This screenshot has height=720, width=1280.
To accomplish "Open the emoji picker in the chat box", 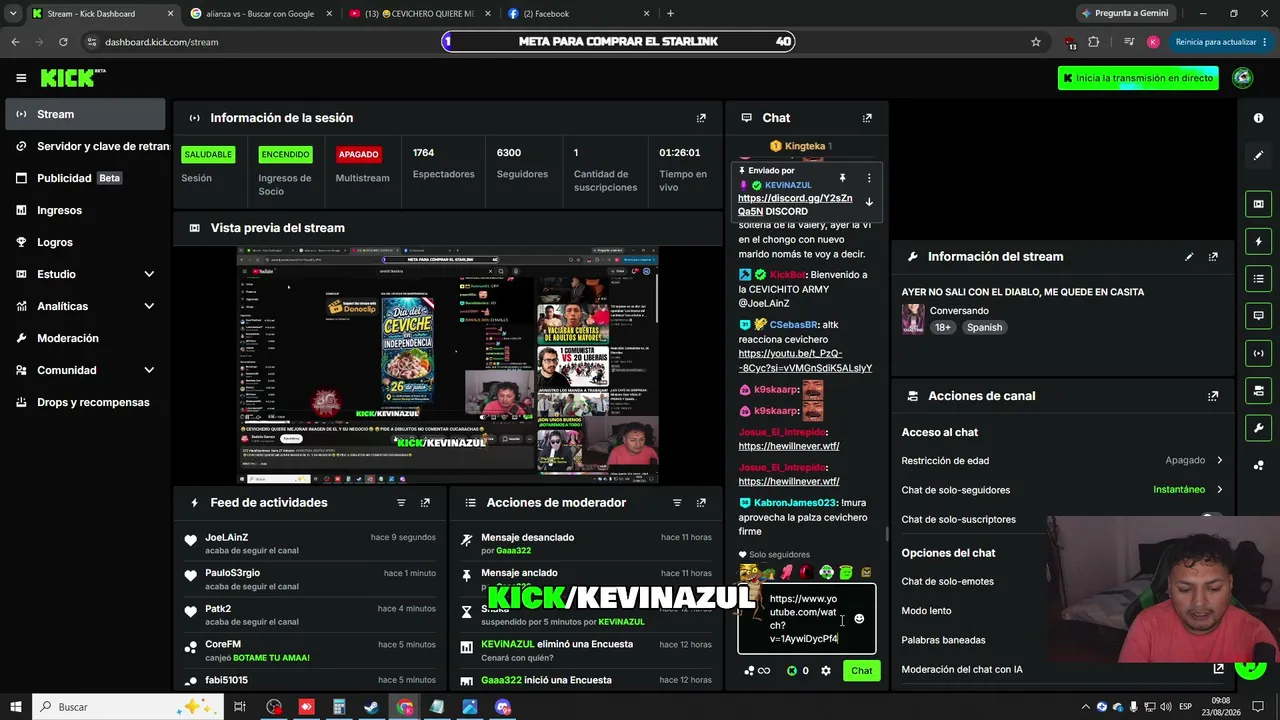I will (859, 619).
